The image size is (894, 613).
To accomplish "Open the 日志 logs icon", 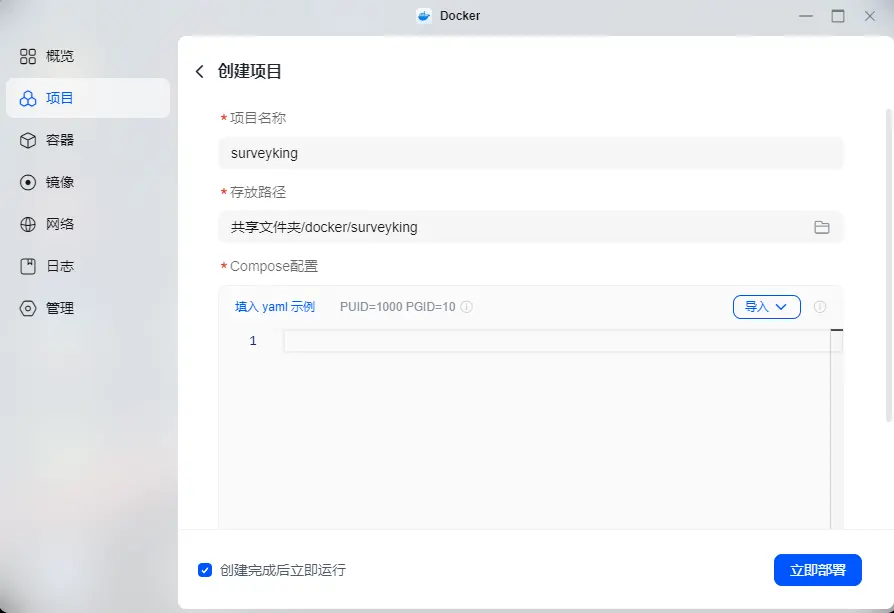I will (27, 266).
